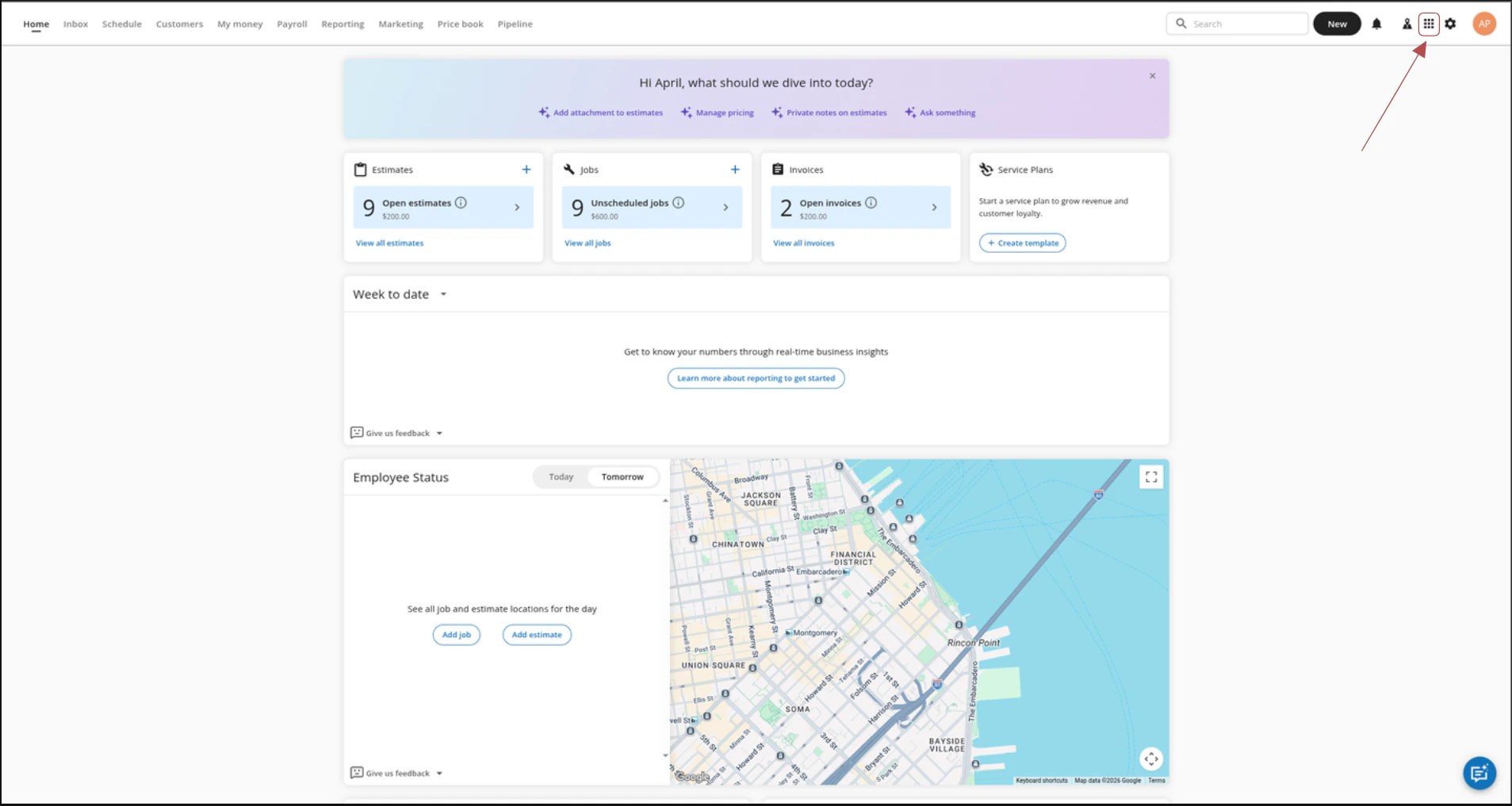The width and height of the screenshot is (1512, 806).
Task: Go to the Schedule tab
Action: 121,24
